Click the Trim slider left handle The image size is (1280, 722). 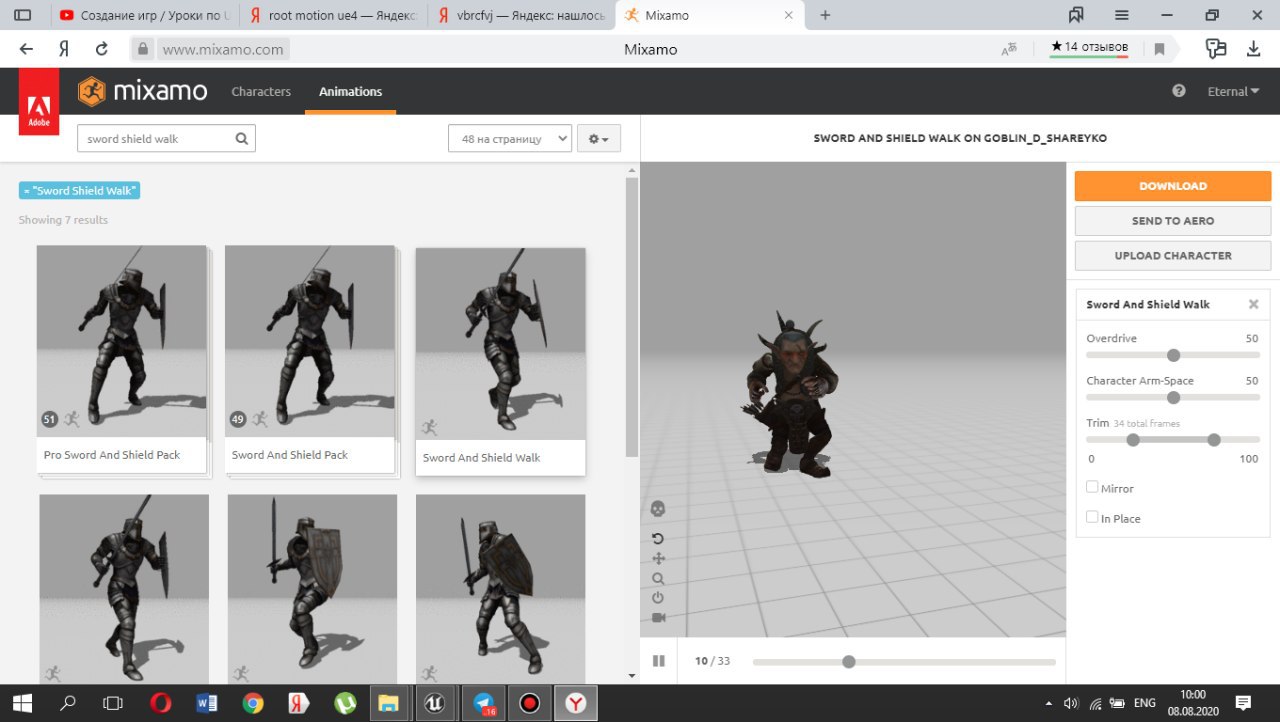[1133, 440]
